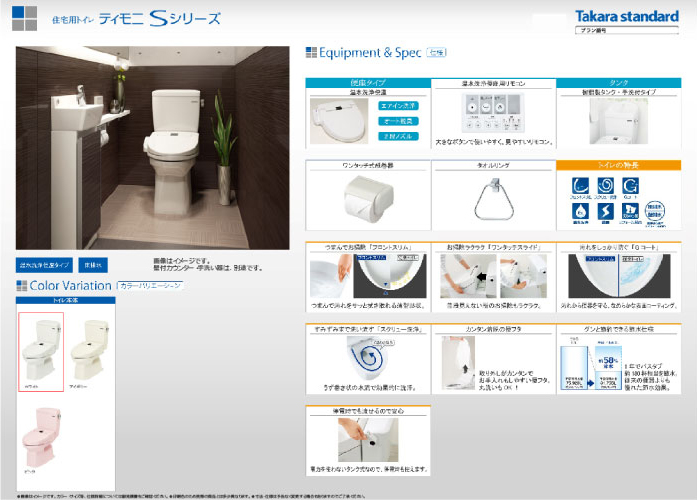The image size is (697, 500).
Task: Select the ivory toilet color variation
Action: [x=90, y=352]
